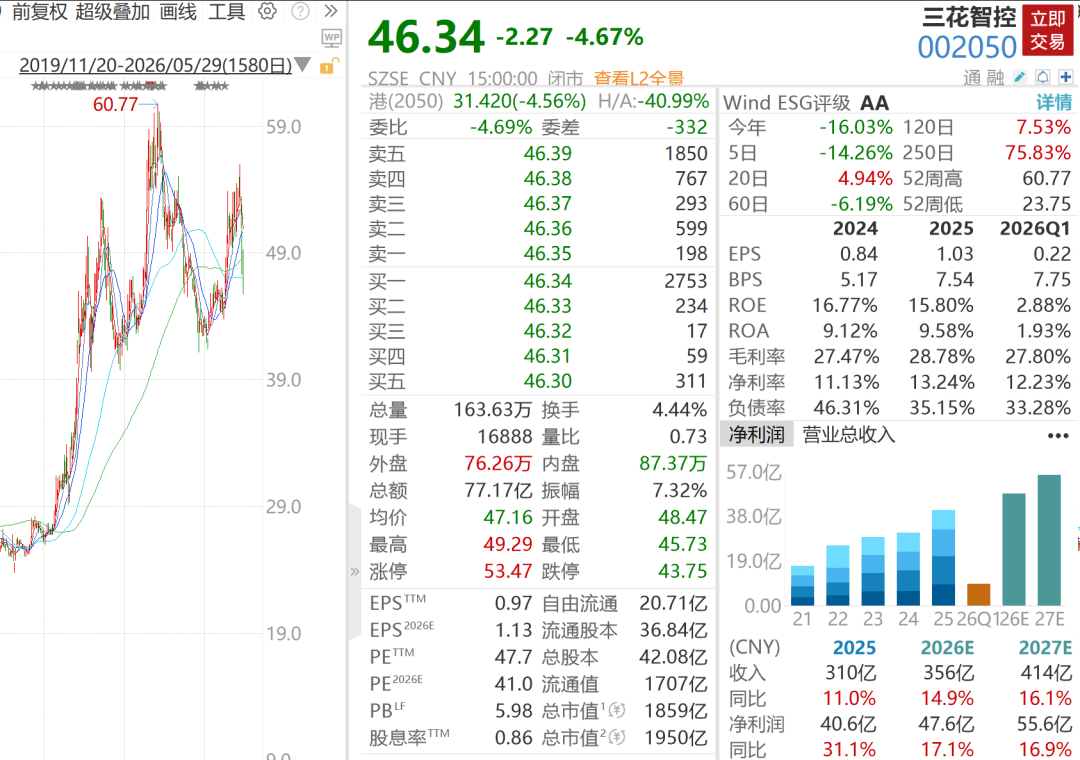Click 外盘 value 76.26万

[x=498, y=464]
